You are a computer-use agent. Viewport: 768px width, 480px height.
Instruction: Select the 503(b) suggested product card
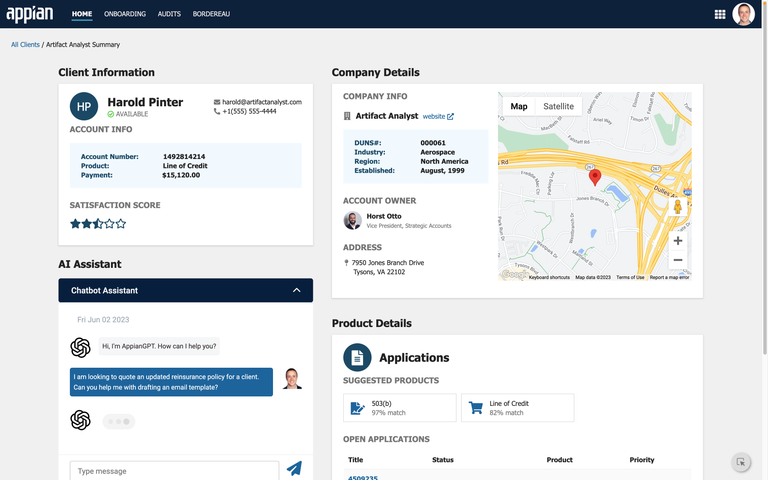click(399, 408)
